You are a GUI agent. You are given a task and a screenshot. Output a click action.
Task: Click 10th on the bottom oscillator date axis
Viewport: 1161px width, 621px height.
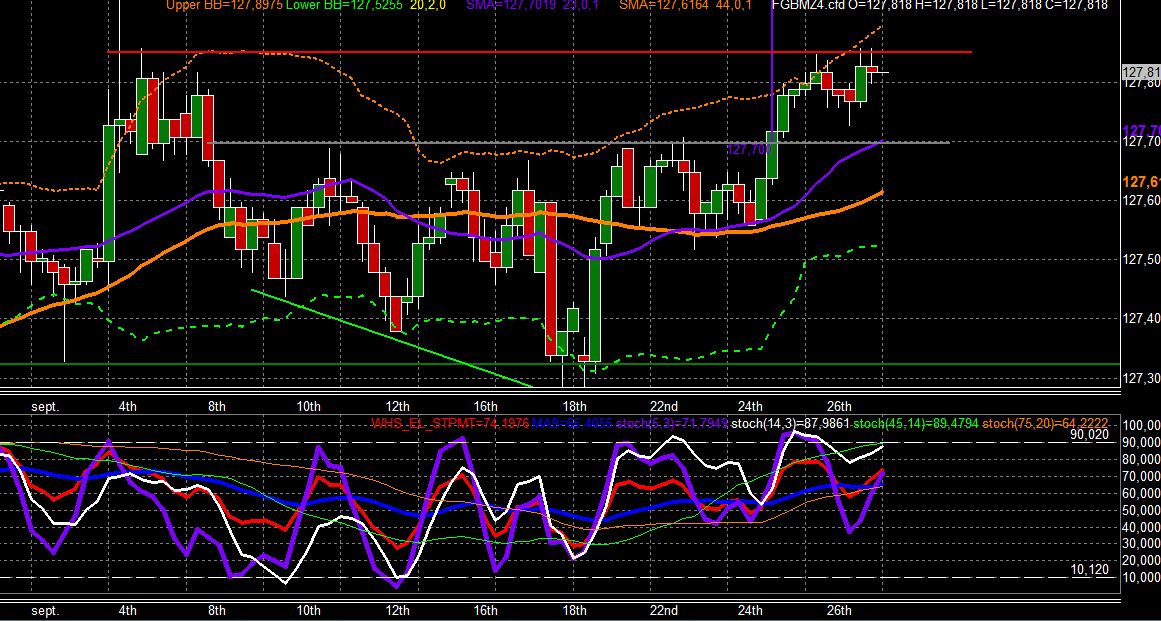point(308,611)
